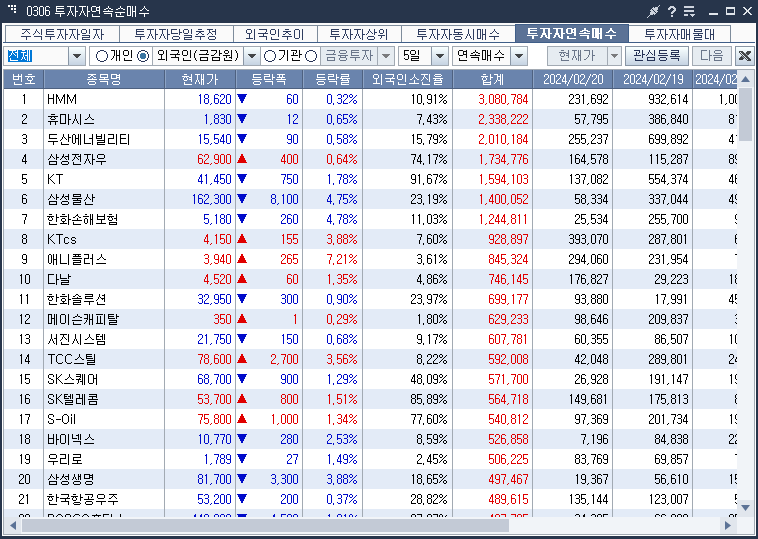Expand the 외국인(금감원) investor dropdown arrow

[x=251, y=56]
